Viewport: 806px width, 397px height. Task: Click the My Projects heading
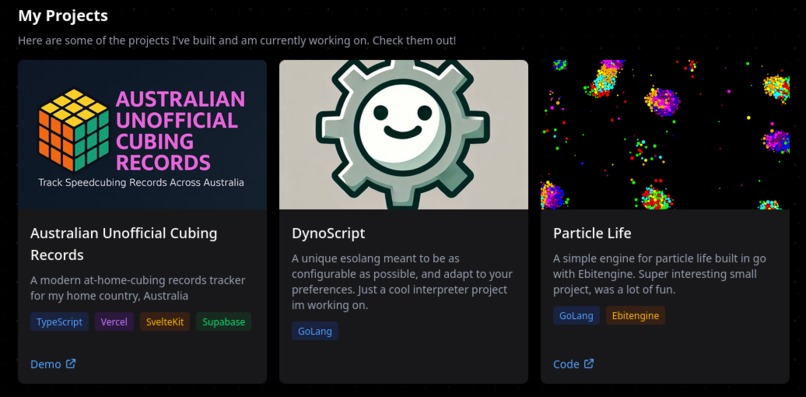click(x=63, y=15)
